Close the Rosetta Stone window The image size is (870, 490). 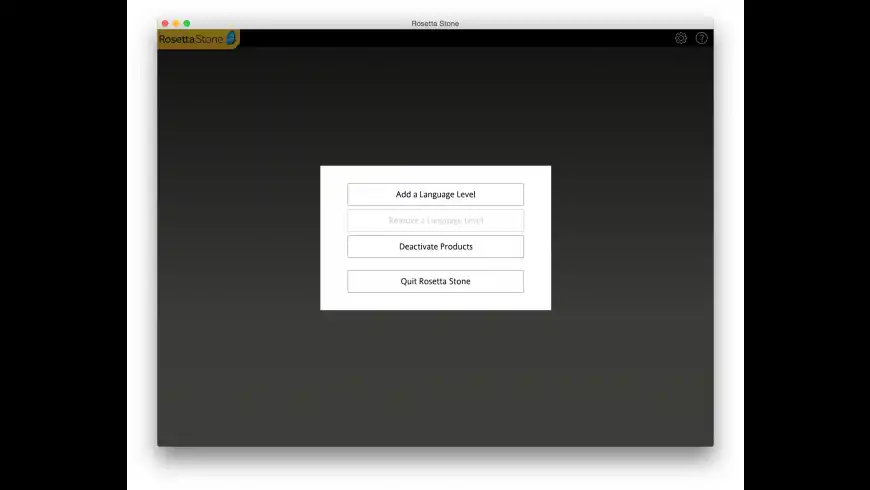(165, 23)
